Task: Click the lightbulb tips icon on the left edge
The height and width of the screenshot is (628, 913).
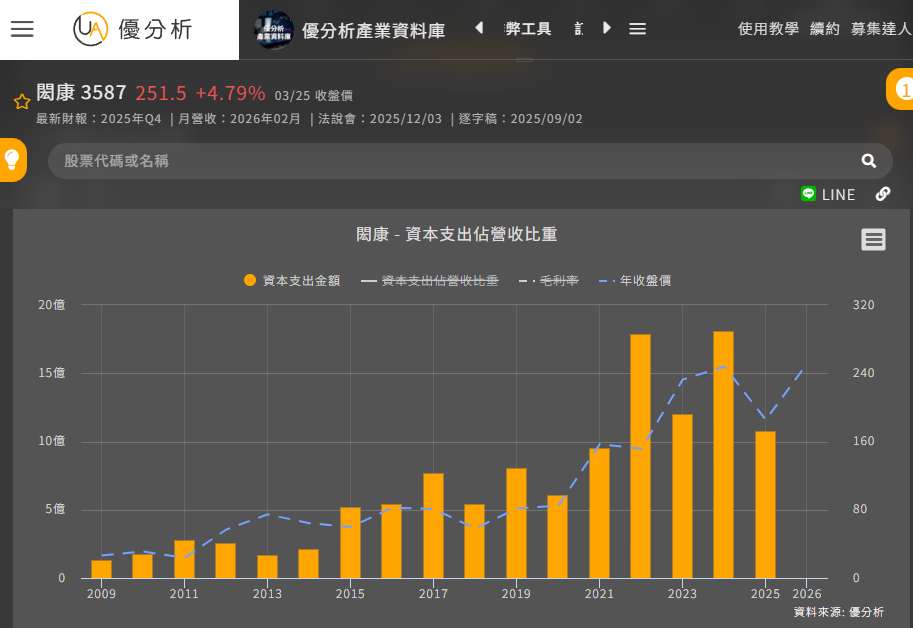Action: [12, 160]
